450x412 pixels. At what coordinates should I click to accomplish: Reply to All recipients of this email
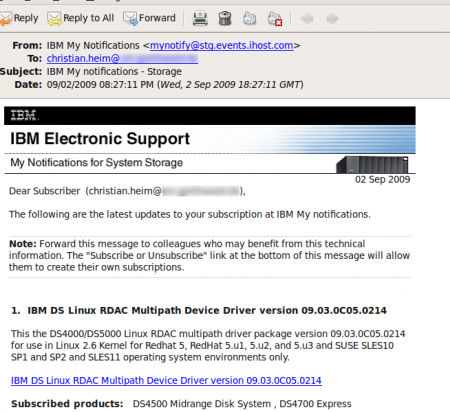click(81, 18)
